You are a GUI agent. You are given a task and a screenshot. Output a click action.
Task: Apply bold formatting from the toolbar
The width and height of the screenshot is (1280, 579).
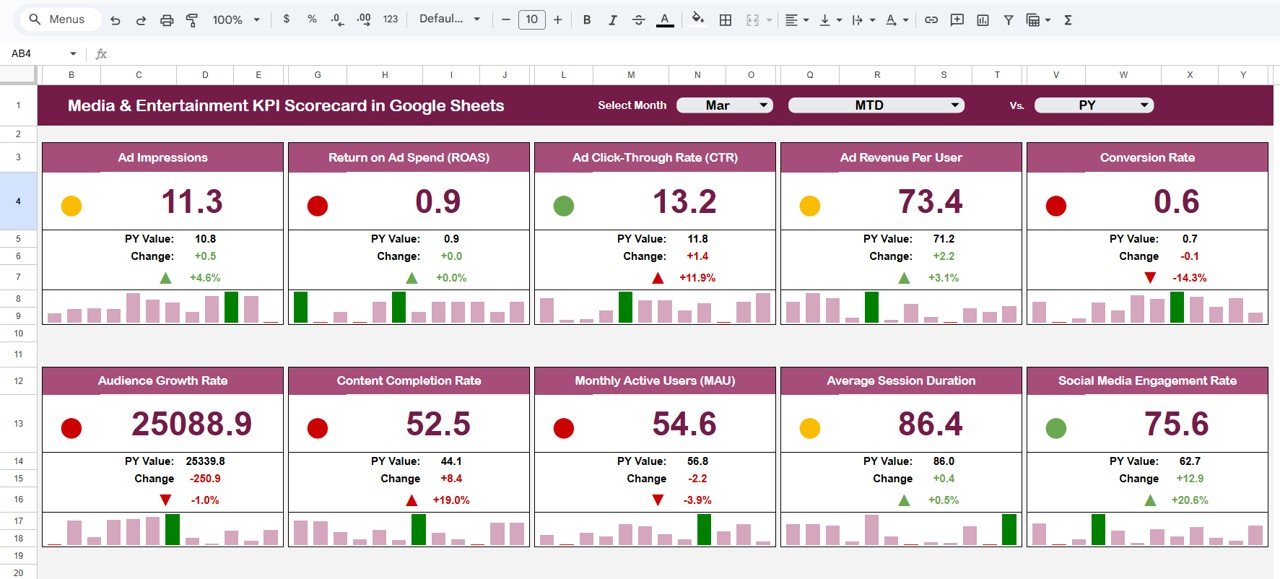click(587, 19)
